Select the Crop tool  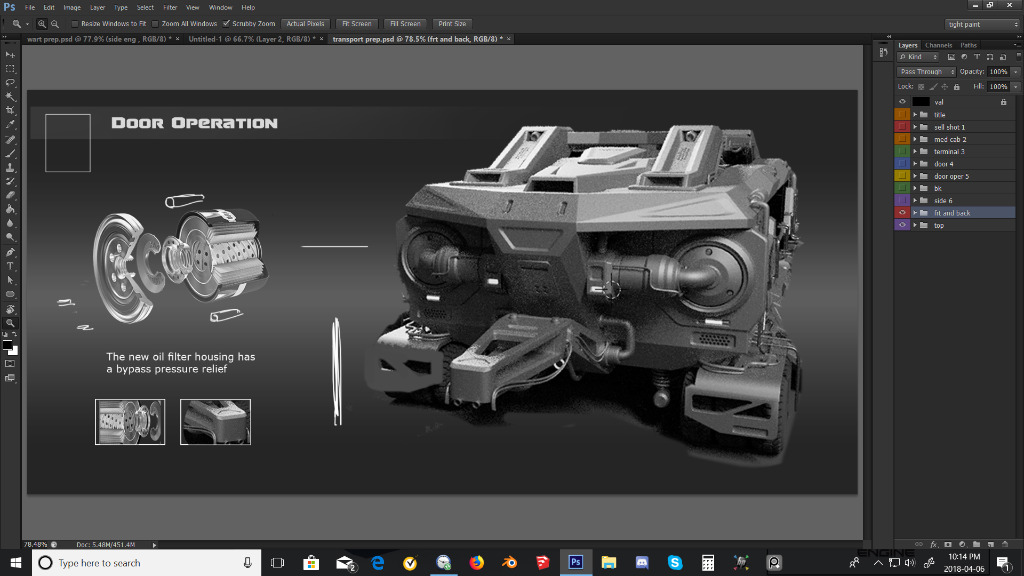tap(10, 111)
